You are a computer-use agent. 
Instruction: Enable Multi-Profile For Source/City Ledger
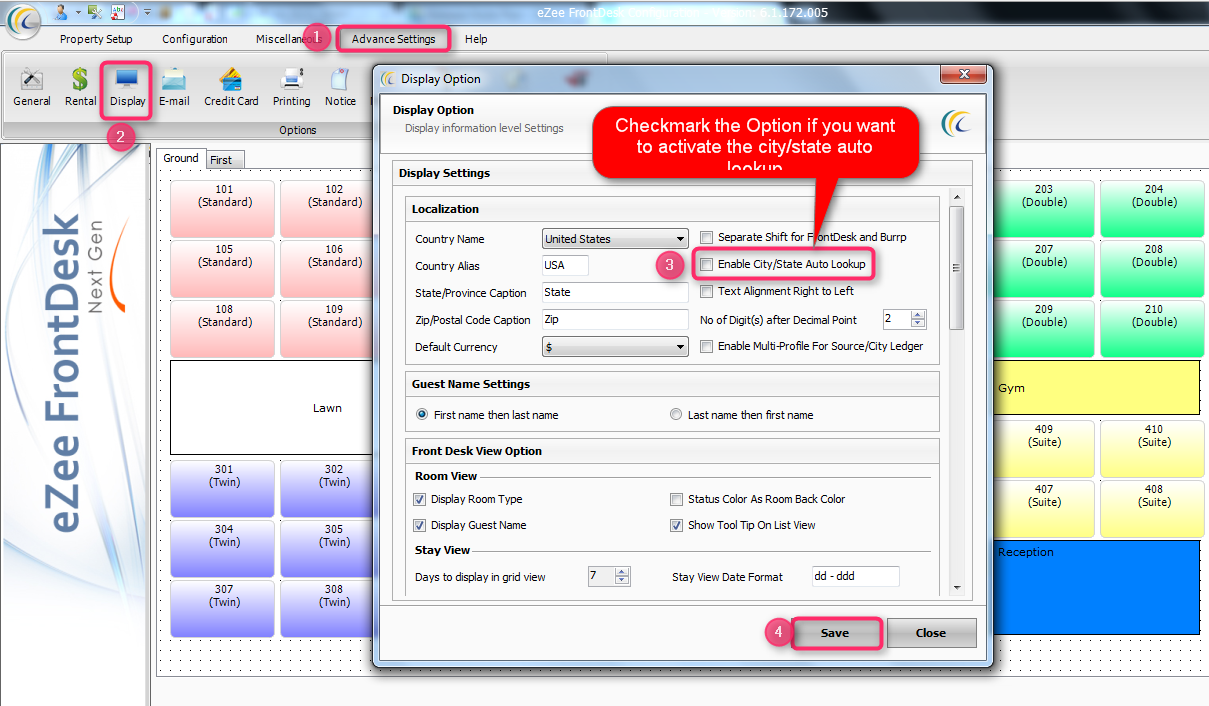coord(707,346)
